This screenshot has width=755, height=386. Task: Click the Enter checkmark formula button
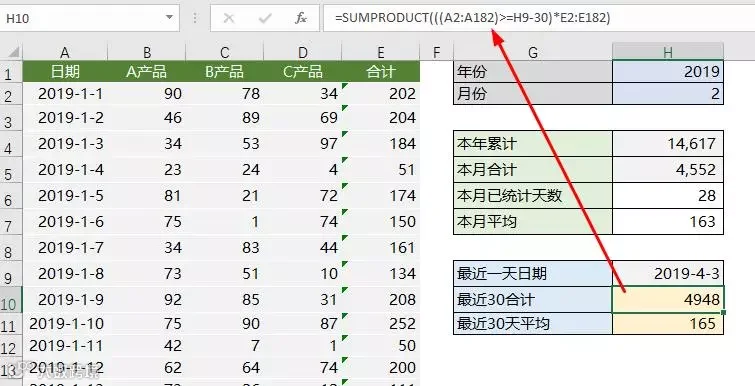coord(265,18)
